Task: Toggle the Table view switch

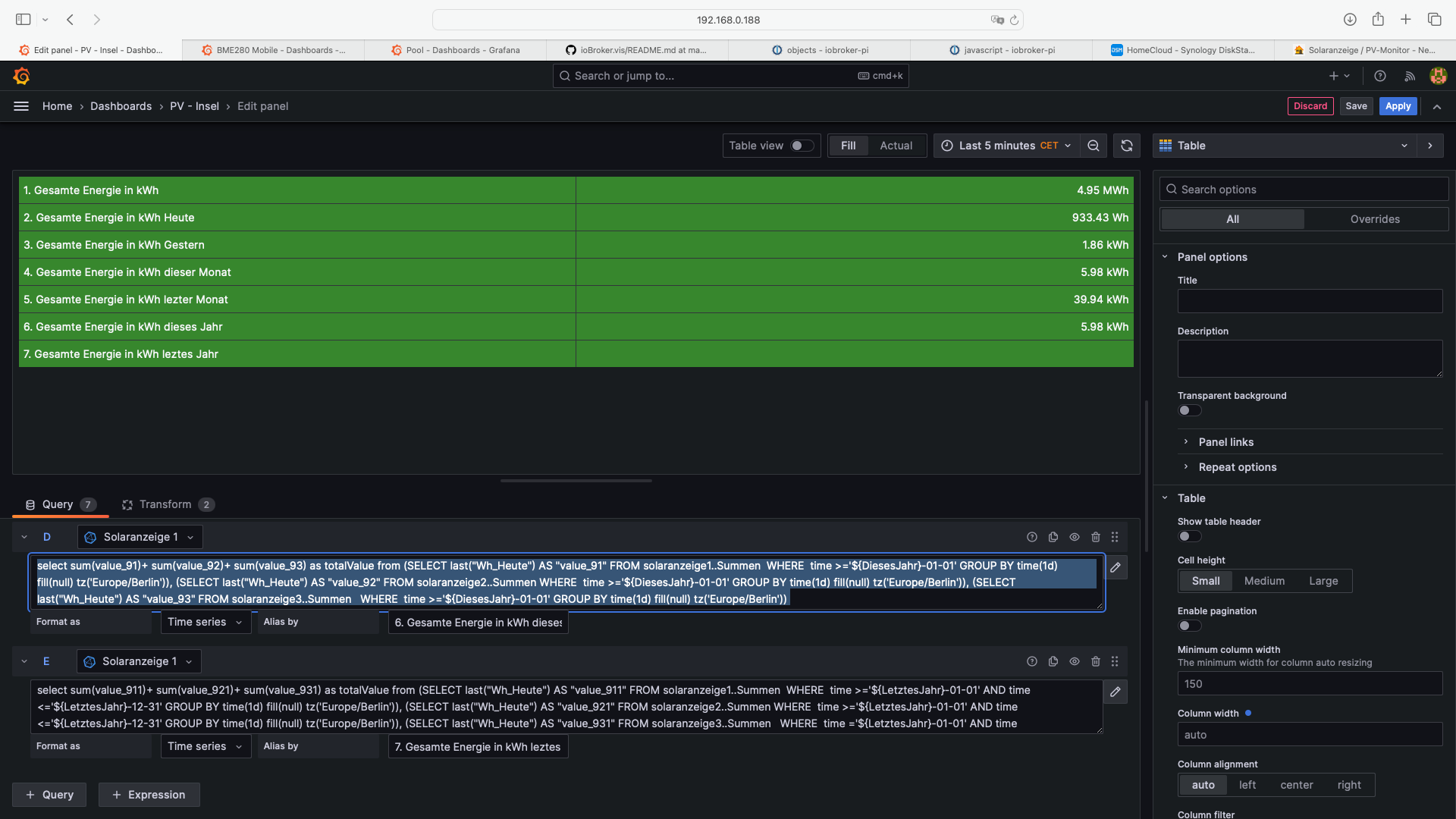Action: 802,146
